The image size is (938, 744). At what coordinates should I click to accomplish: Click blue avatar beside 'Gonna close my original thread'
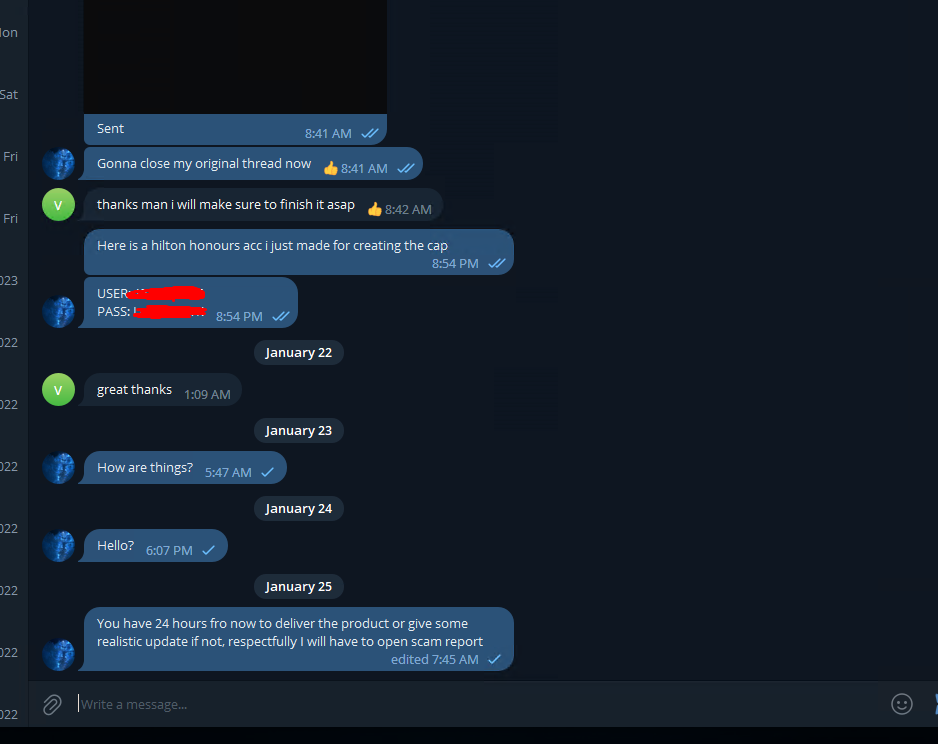[x=59, y=164]
